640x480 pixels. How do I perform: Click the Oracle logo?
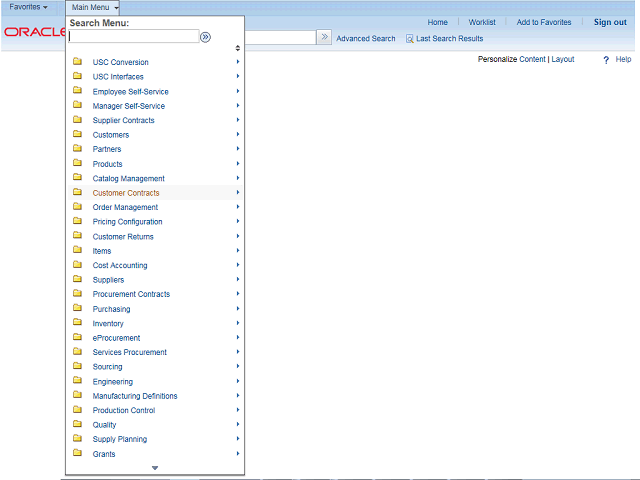point(34,32)
